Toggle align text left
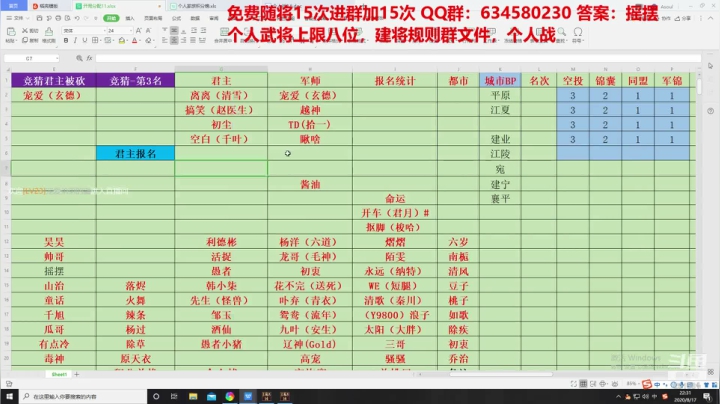This screenshot has height=404, width=720. [x=164, y=40]
